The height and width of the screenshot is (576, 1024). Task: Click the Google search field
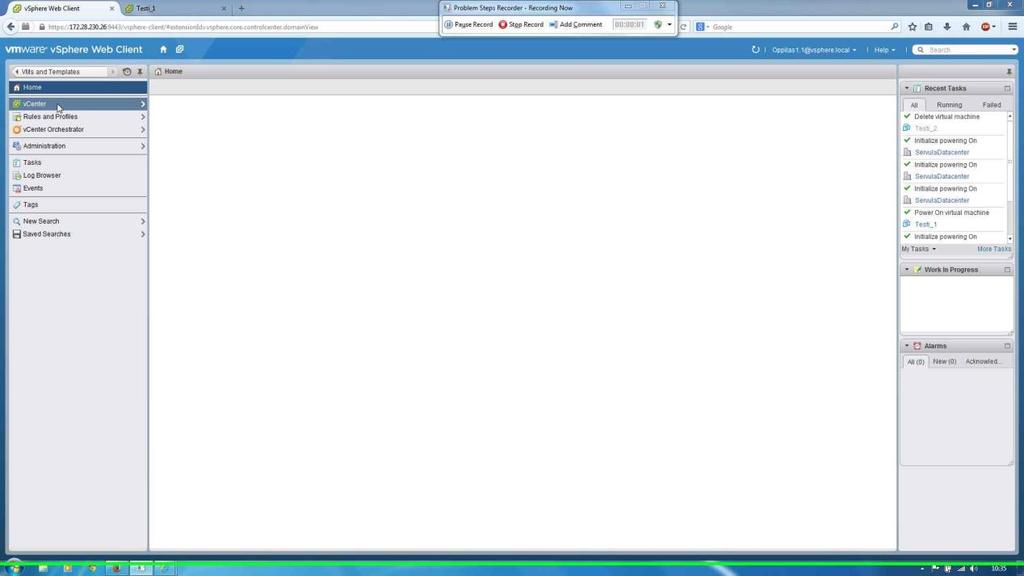799,27
